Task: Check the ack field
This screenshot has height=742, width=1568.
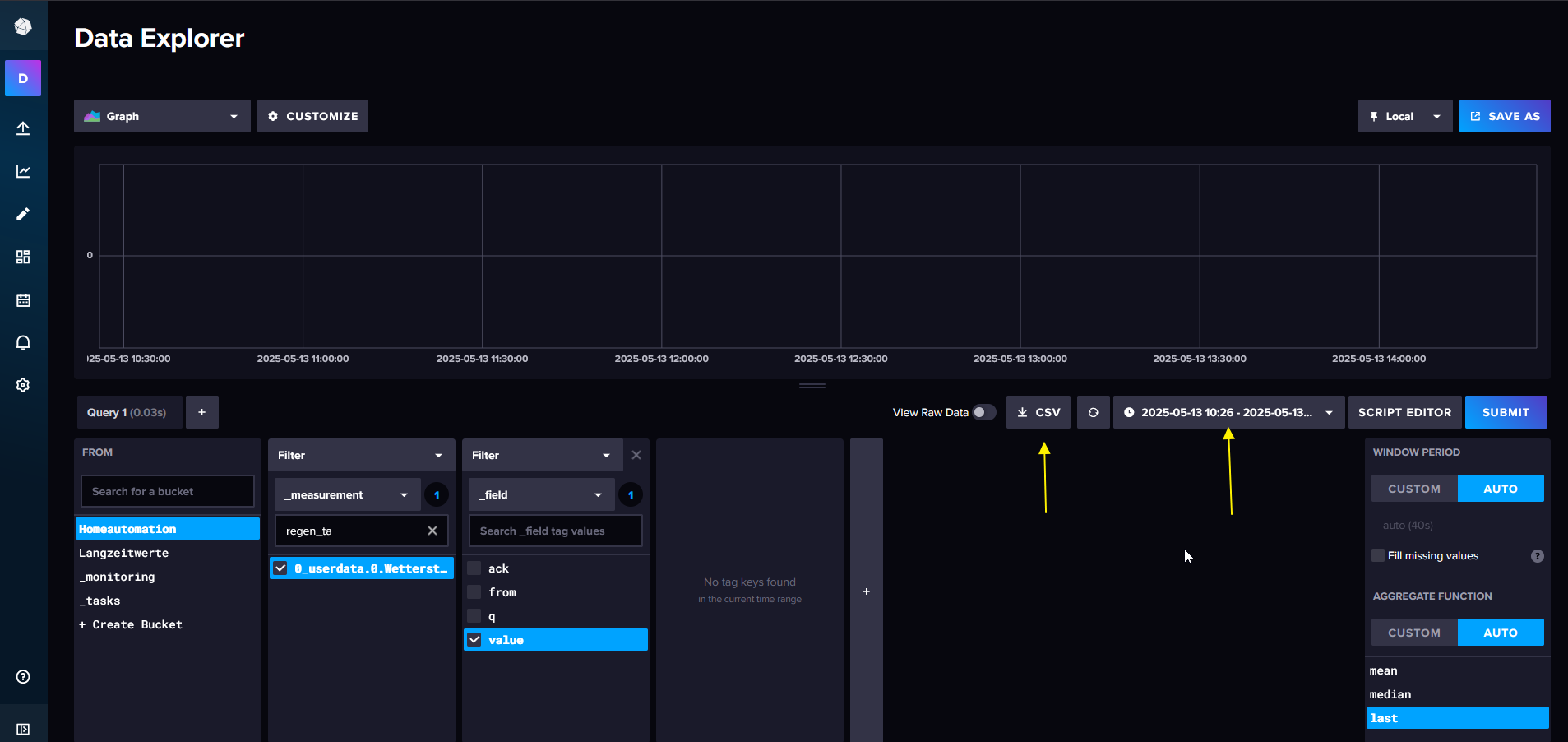Action: click(x=474, y=568)
